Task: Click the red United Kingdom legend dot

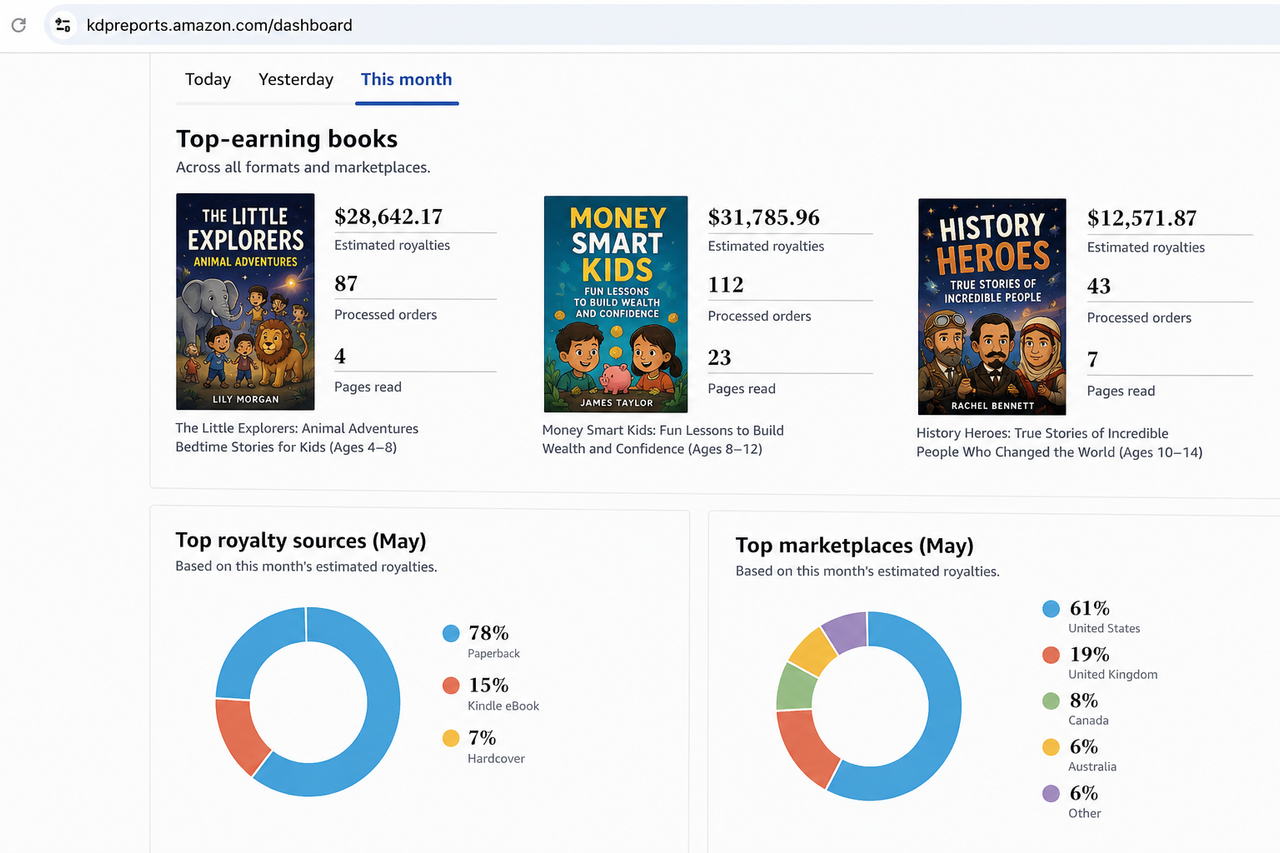Action: point(1050,655)
